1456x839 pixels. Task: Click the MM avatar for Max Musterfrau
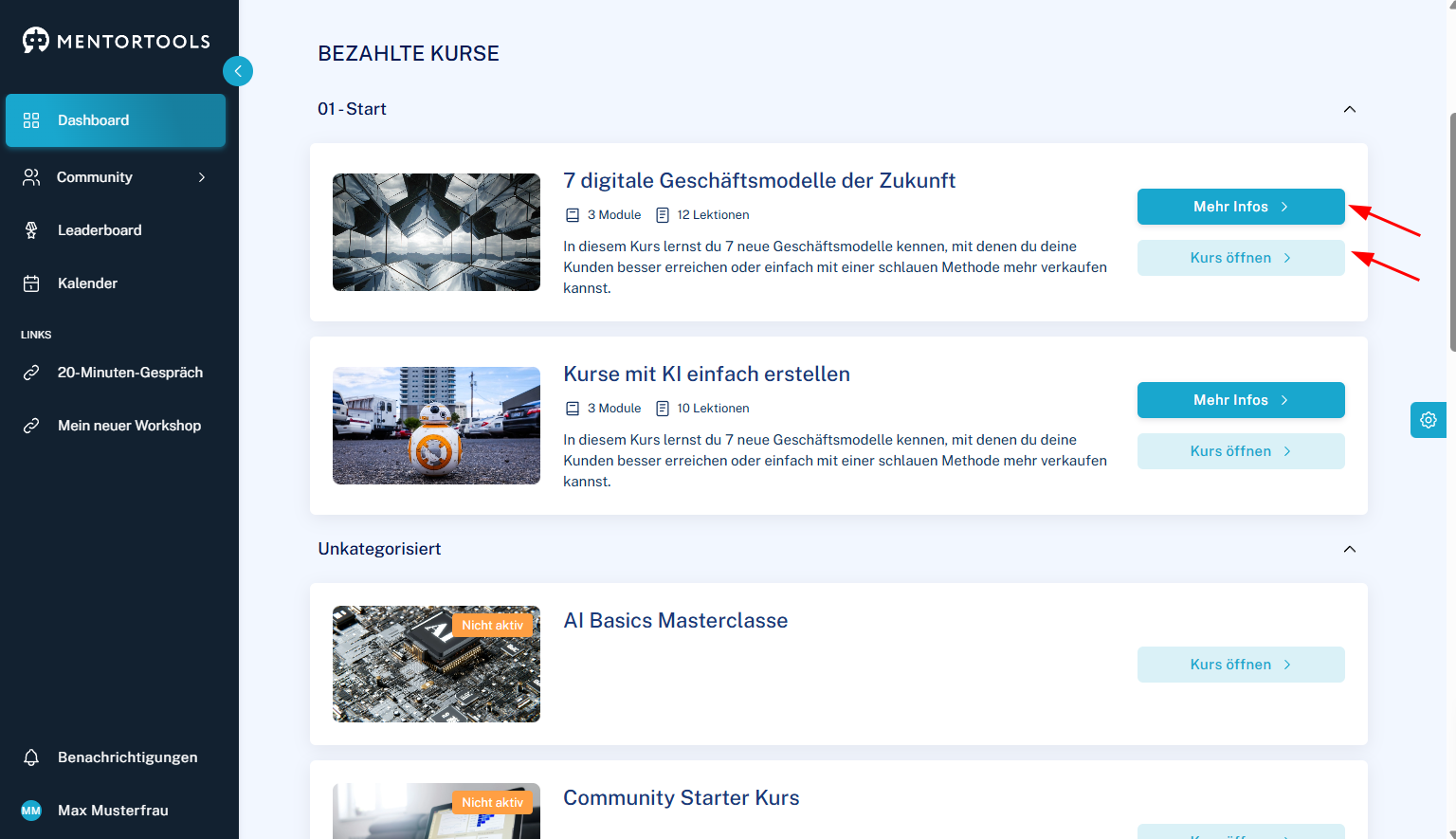point(31,811)
